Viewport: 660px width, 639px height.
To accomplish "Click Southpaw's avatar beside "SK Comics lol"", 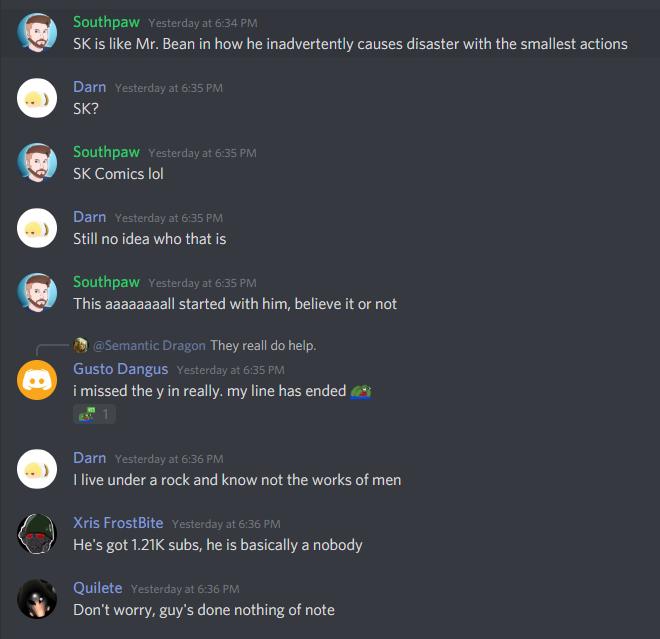I will [37, 163].
